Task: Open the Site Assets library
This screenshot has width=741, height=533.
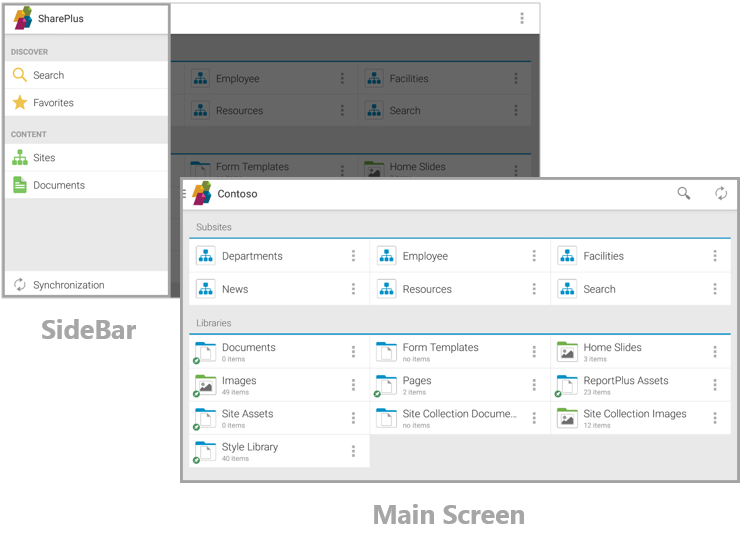Action: 247,414
